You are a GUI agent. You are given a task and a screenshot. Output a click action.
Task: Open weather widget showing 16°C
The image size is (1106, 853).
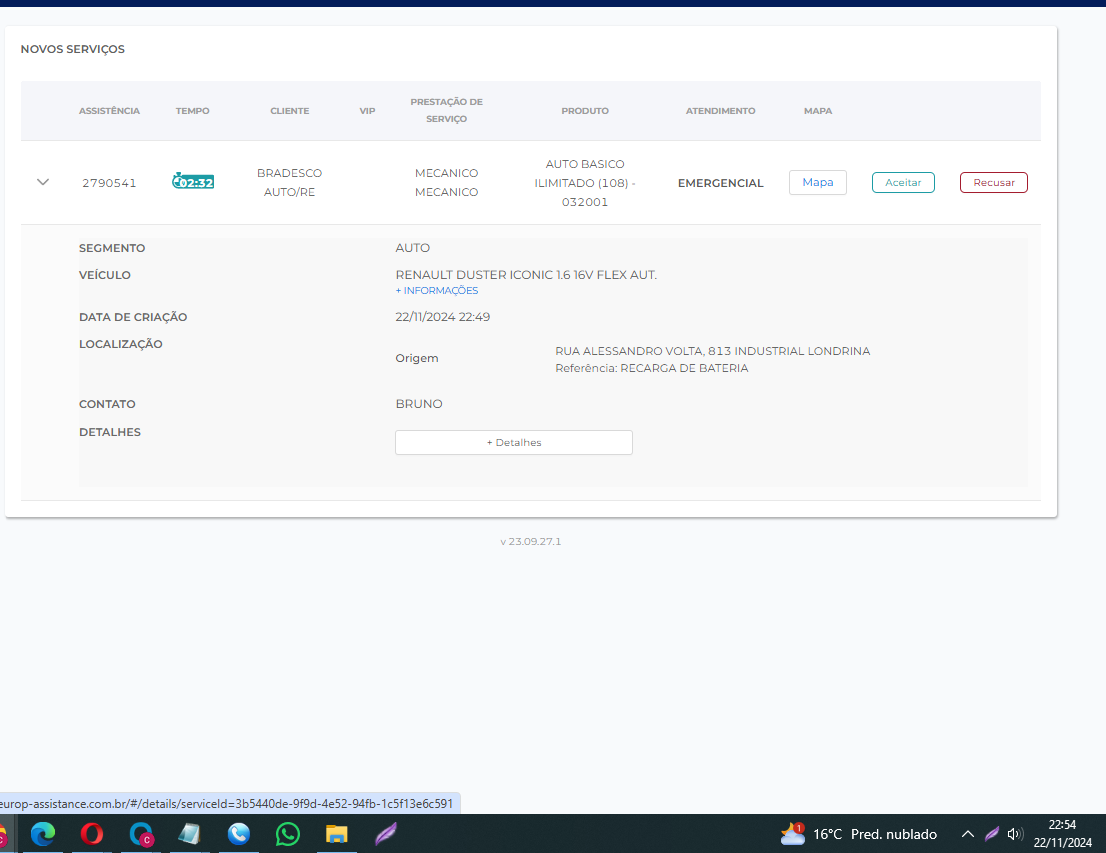coord(858,834)
